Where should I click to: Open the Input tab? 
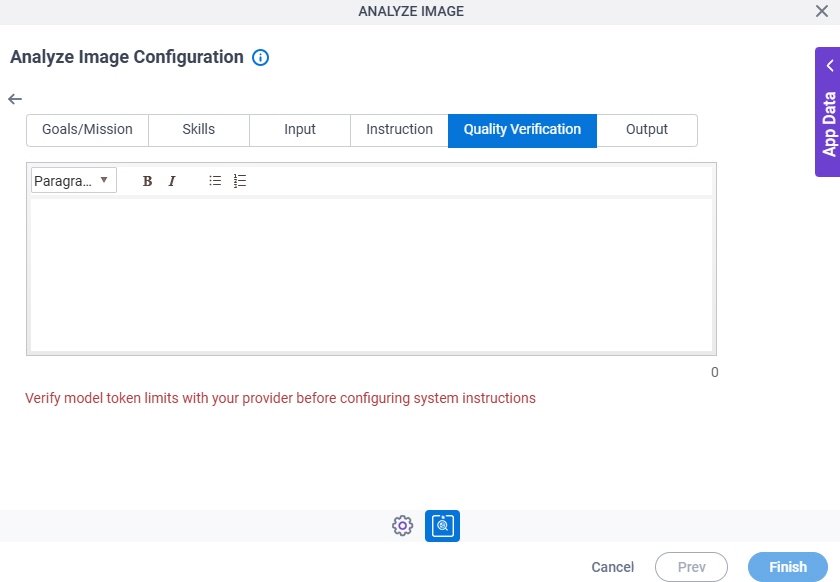(x=299, y=130)
